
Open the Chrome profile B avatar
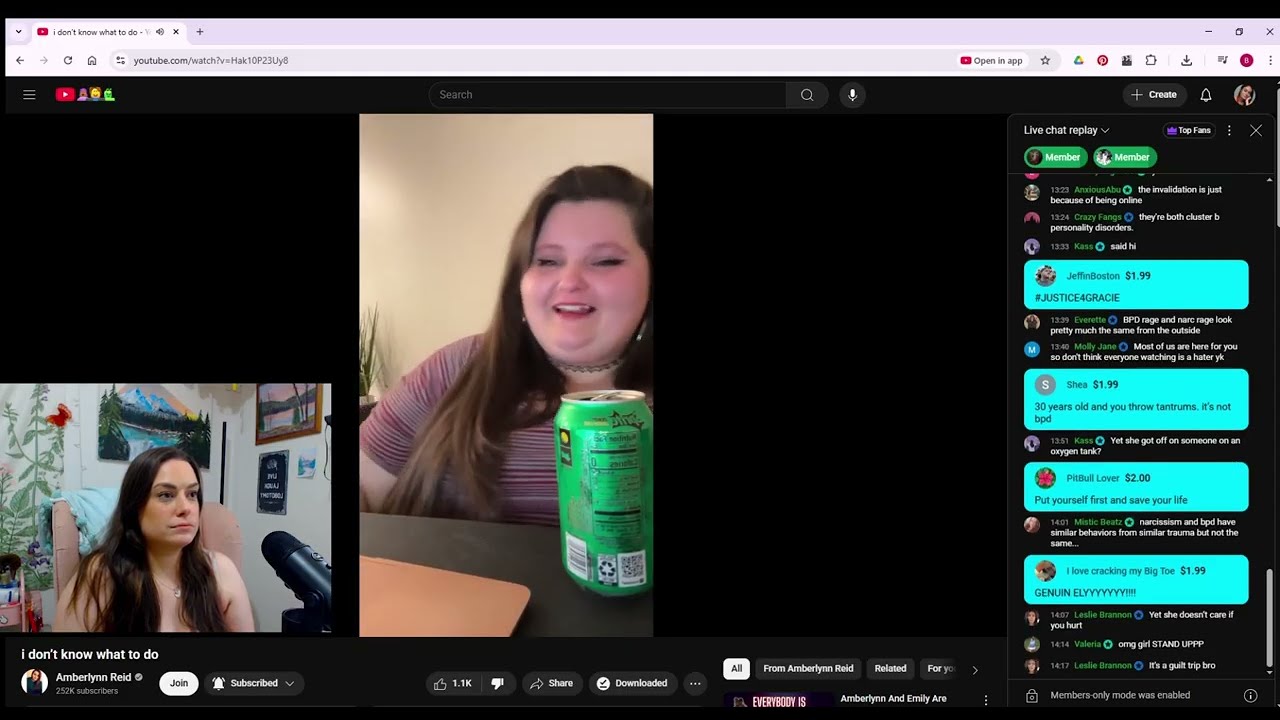1246,60
